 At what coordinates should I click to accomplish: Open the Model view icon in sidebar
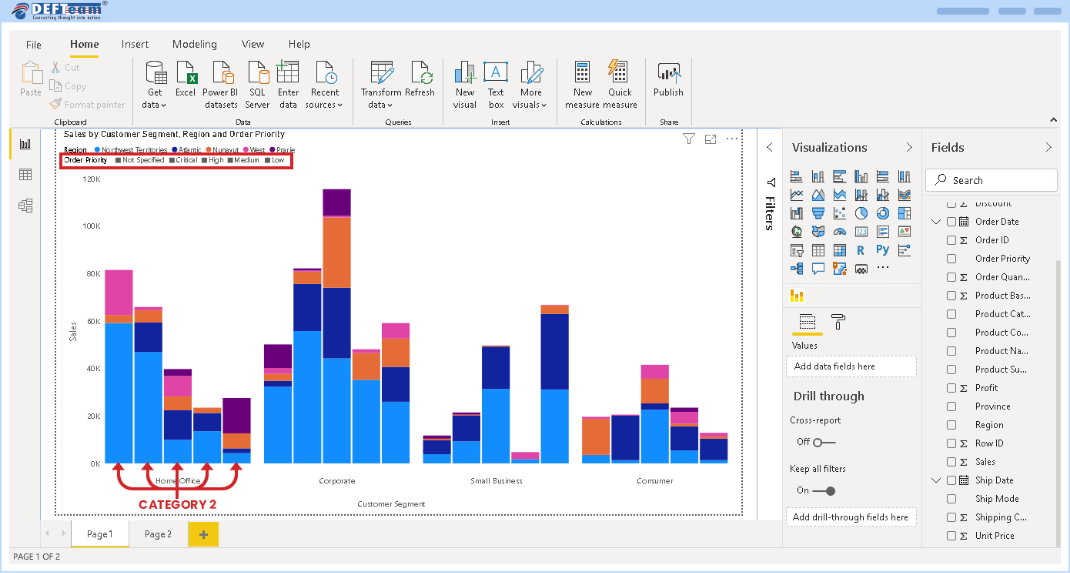(25, 205)
